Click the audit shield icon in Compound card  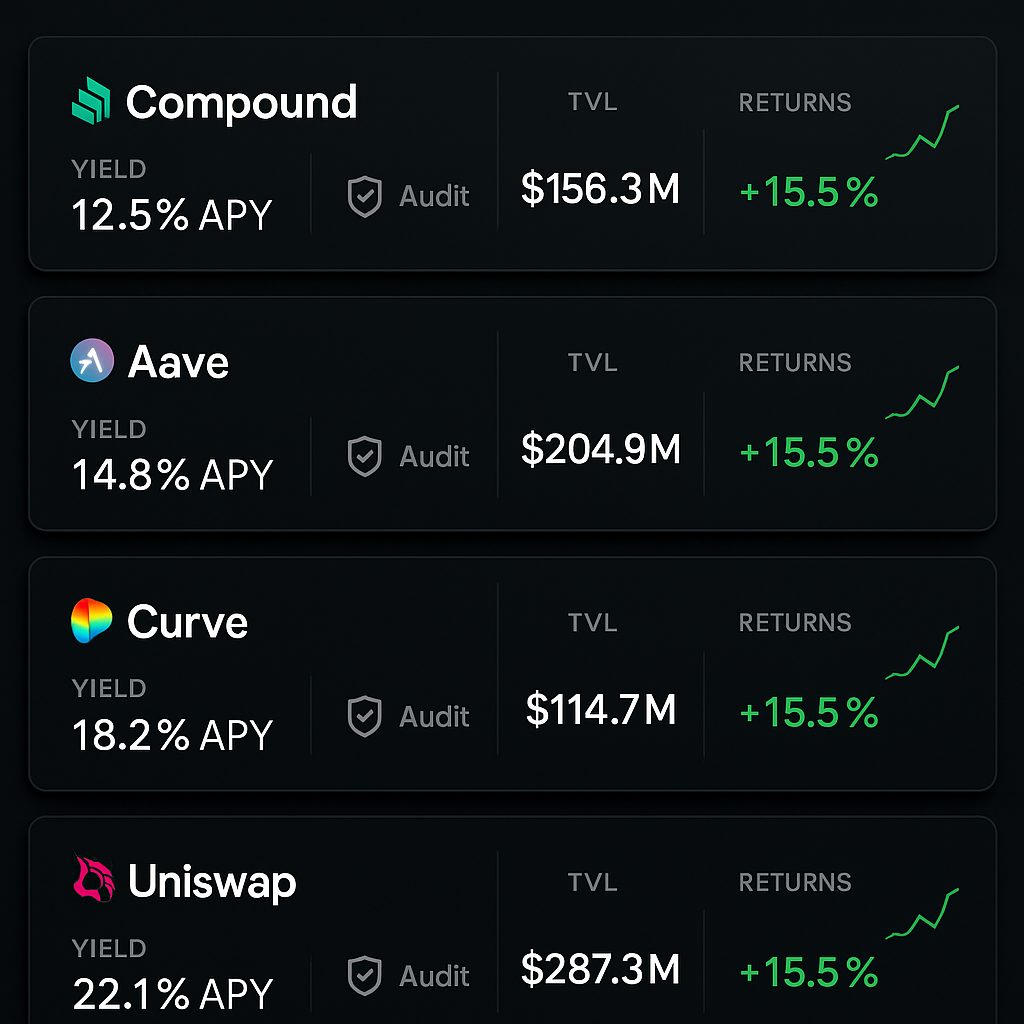click(364, 196)
